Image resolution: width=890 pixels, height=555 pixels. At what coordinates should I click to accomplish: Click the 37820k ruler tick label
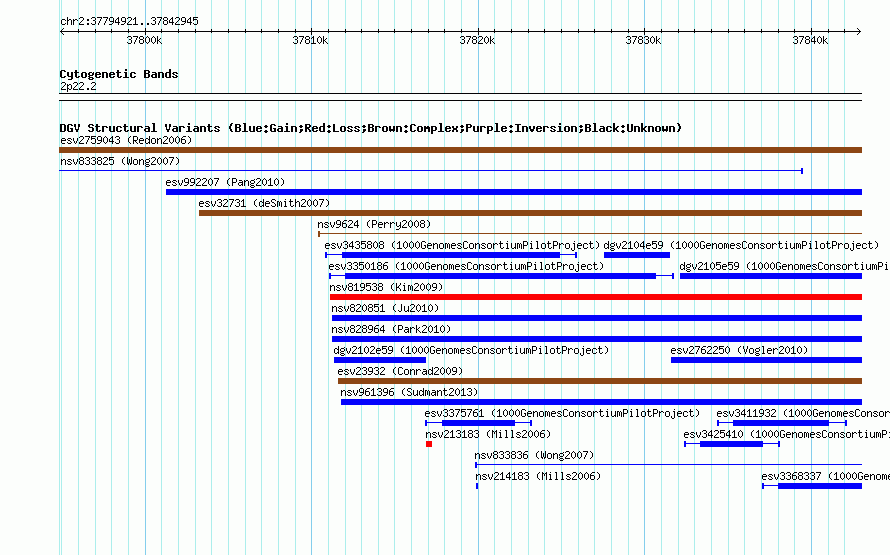pos(477,40)
